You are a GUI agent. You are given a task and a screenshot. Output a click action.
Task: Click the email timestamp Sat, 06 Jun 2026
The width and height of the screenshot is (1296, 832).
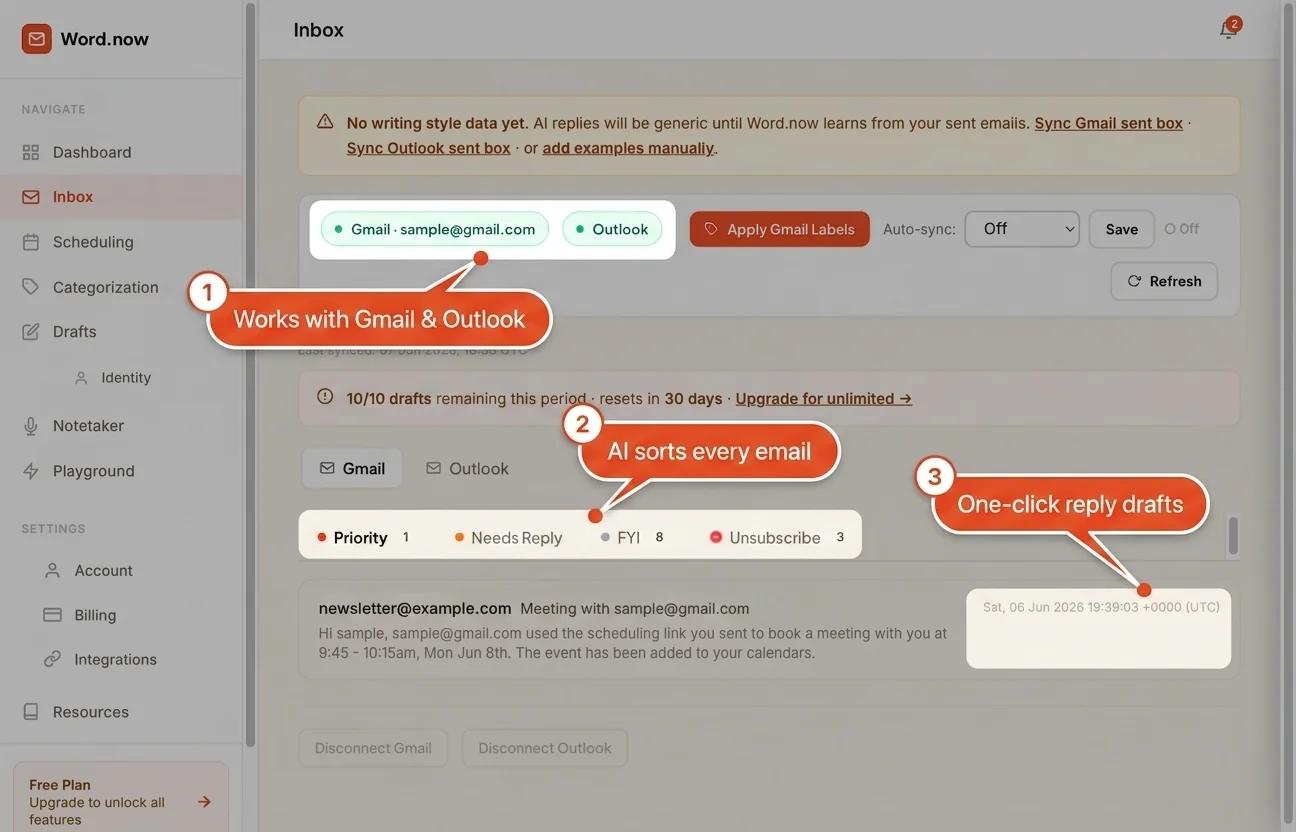(x=1101, y=607)
